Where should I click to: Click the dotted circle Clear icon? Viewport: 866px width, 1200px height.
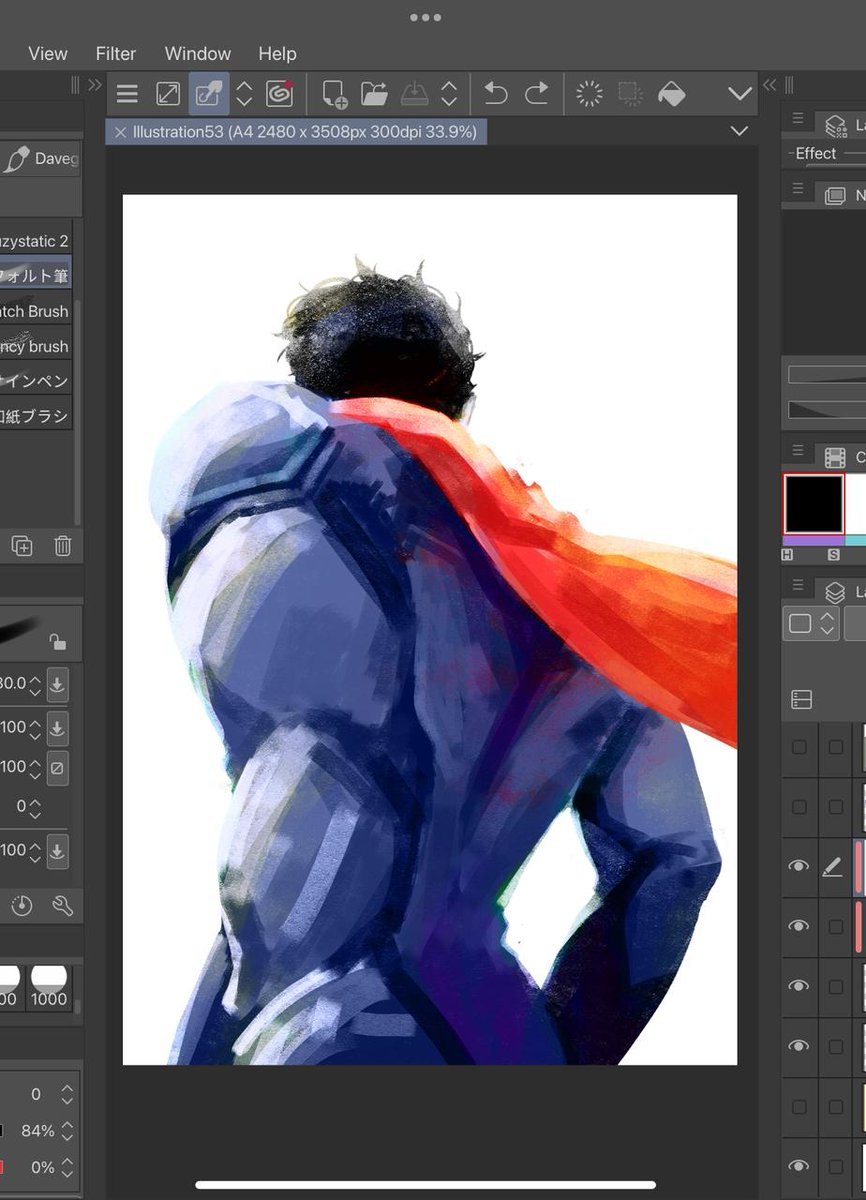click(590, 94)
